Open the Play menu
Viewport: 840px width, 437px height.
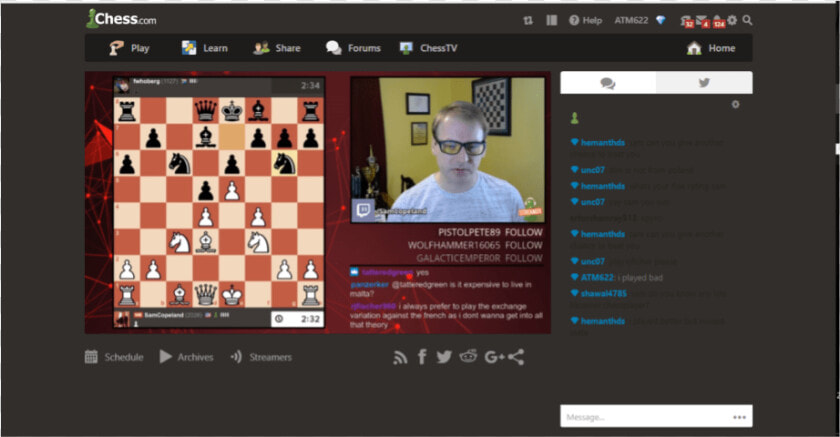[x=129, y=48]
